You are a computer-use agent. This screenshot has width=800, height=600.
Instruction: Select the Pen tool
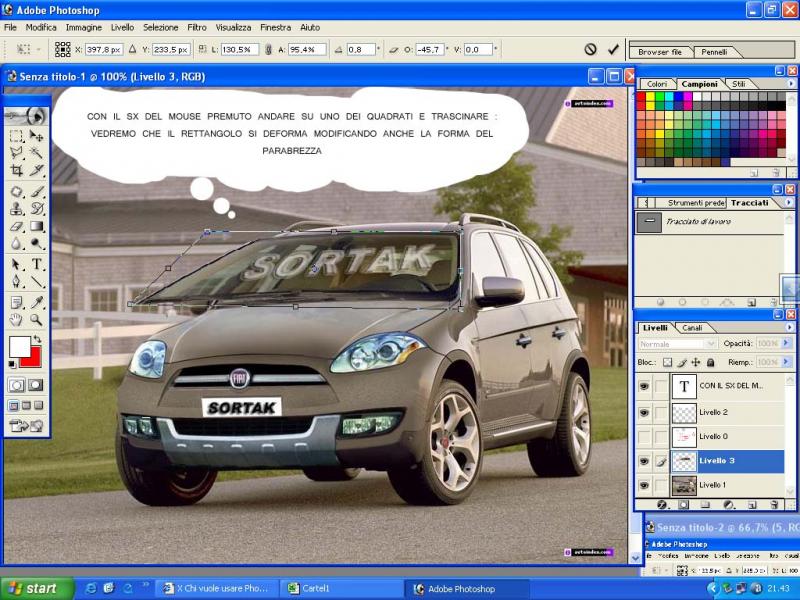click(17, 282)
